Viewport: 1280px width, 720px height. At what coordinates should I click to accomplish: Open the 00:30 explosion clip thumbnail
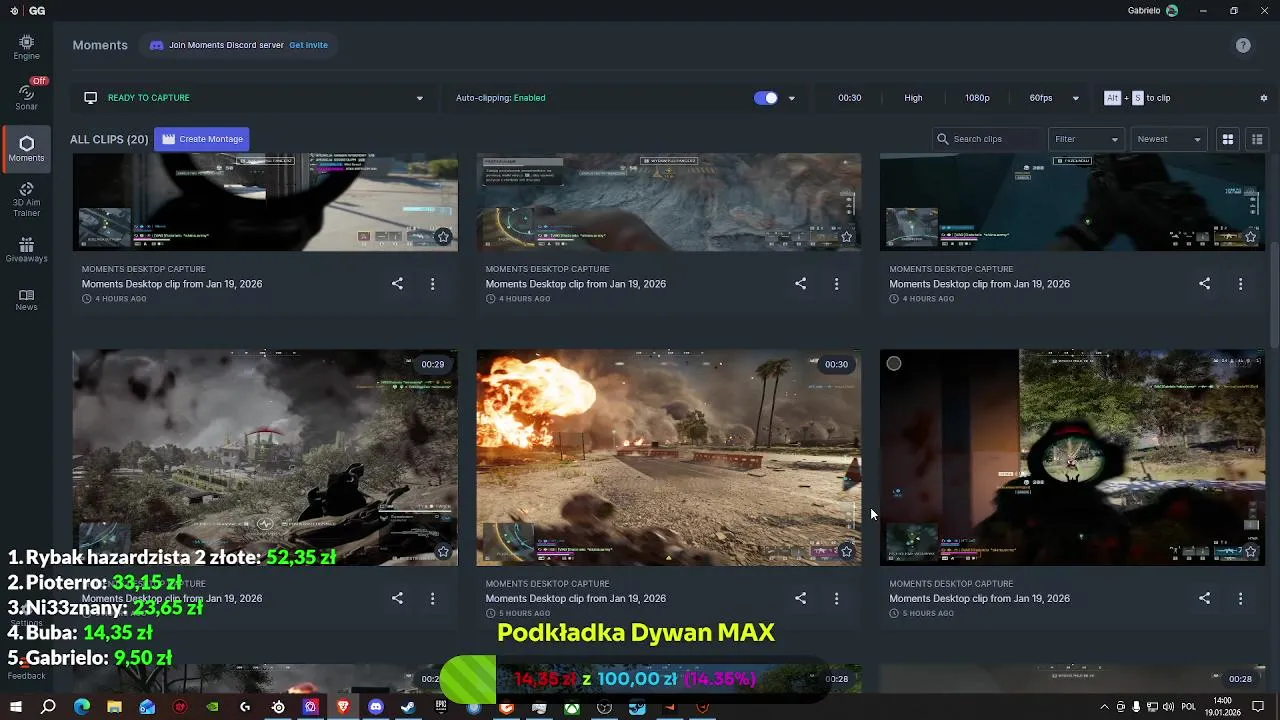pyautogui.click(x=668, y=457)
